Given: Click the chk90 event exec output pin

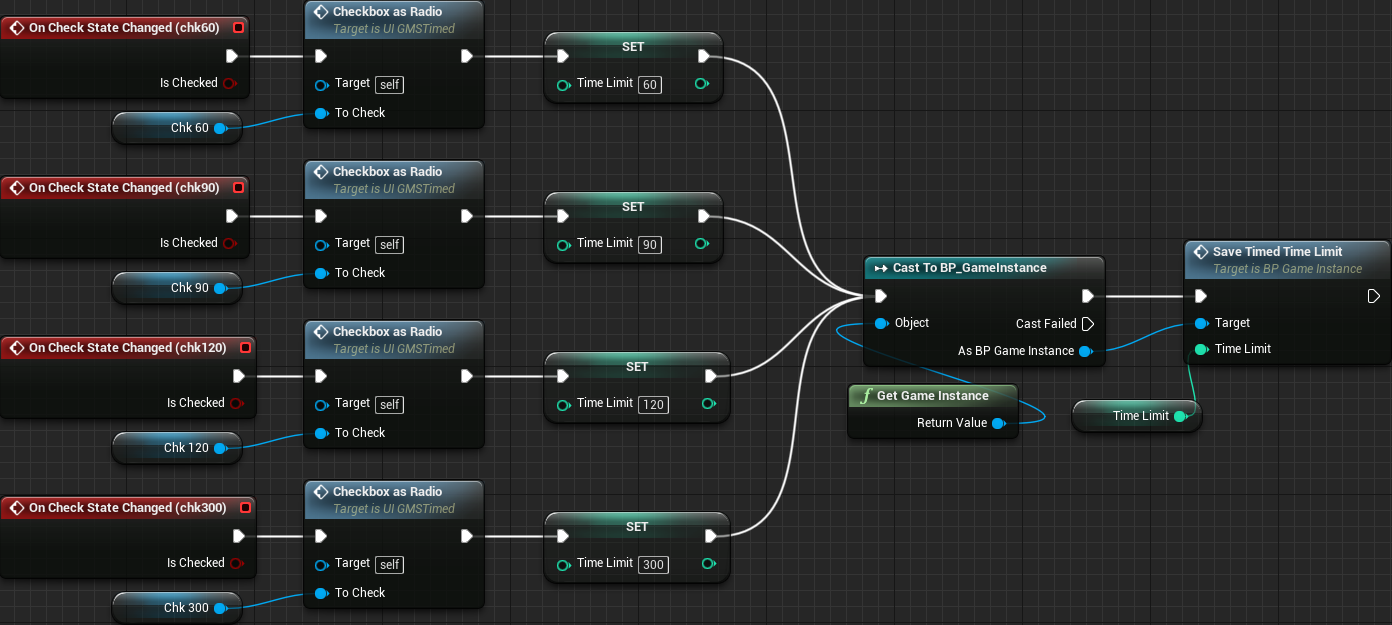Looking at the screenshot, I should pos(232,216).
